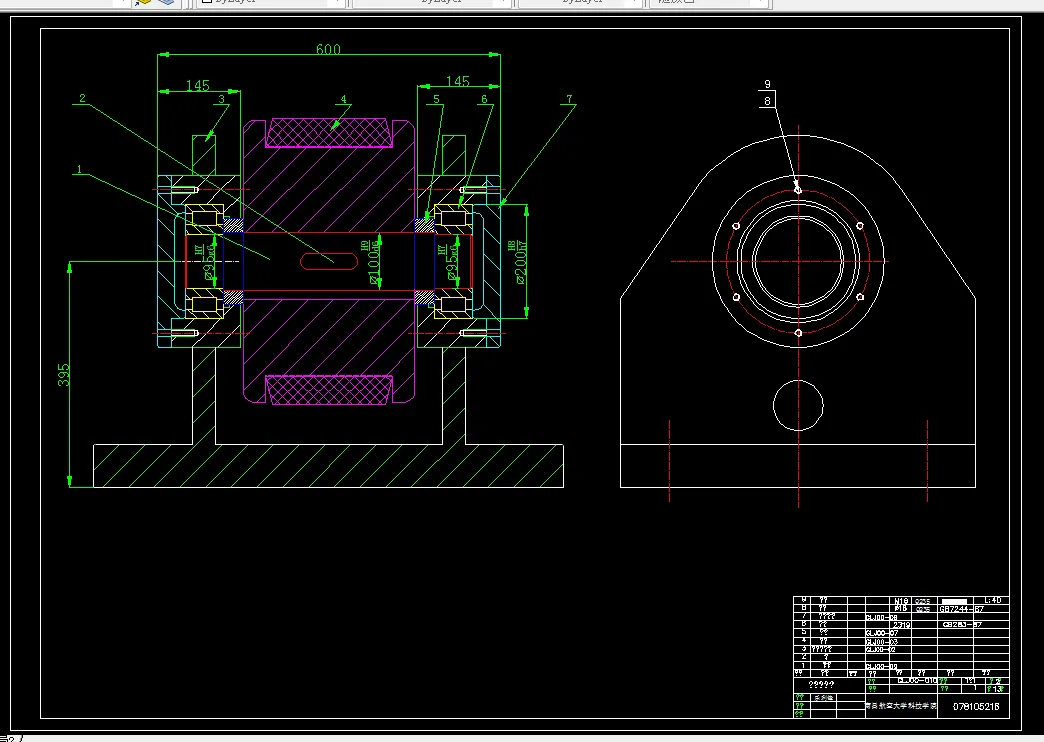1044x742 pixels.
Task: Select upper magenta cross-hatched tire section
Action: (328, 133)
